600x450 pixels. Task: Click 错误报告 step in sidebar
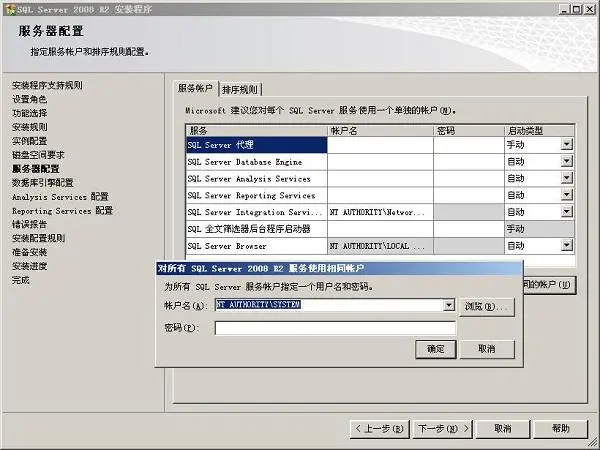click(x=29, y=224)
